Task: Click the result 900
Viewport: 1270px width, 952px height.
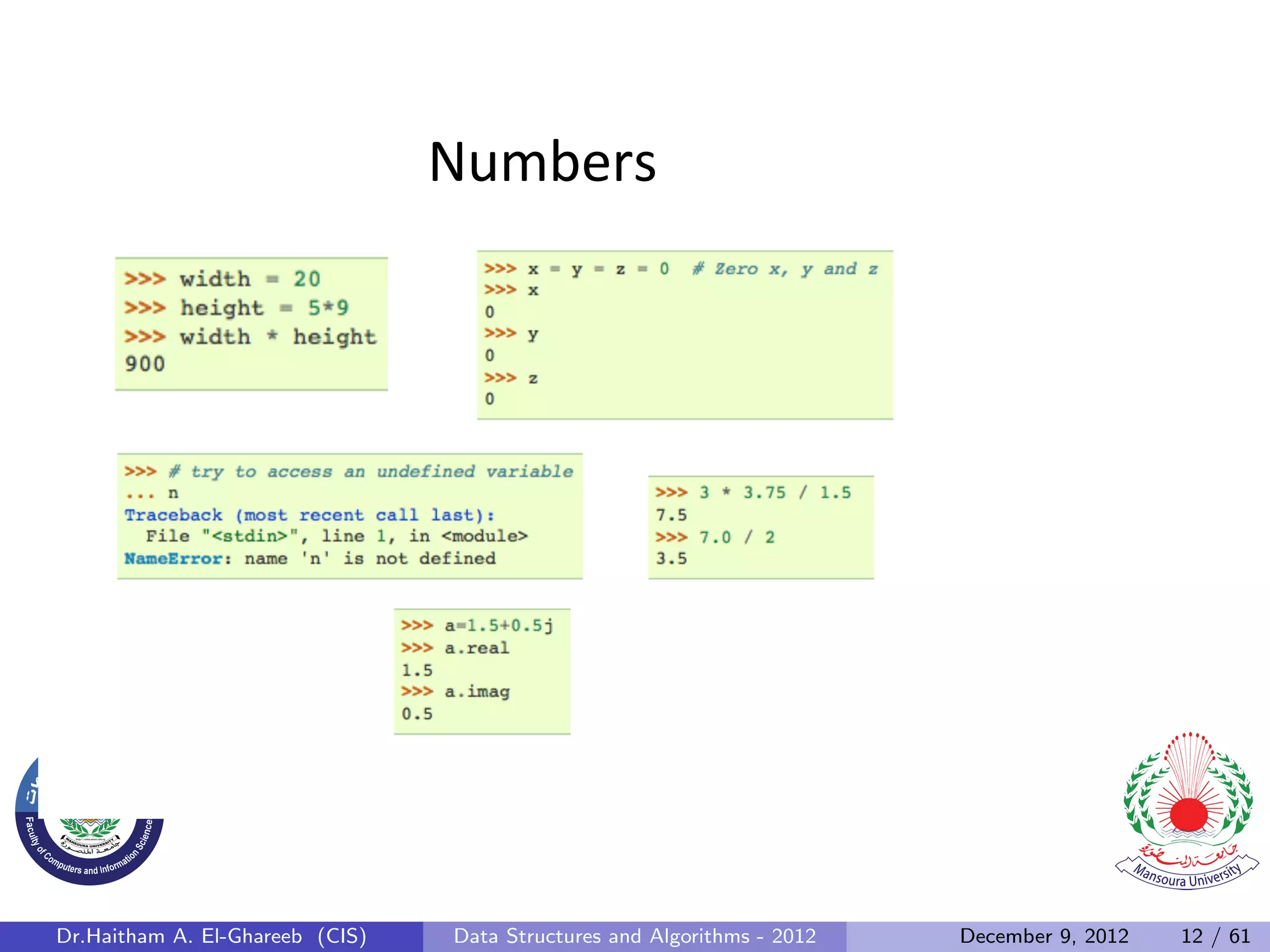Action: 144,364
